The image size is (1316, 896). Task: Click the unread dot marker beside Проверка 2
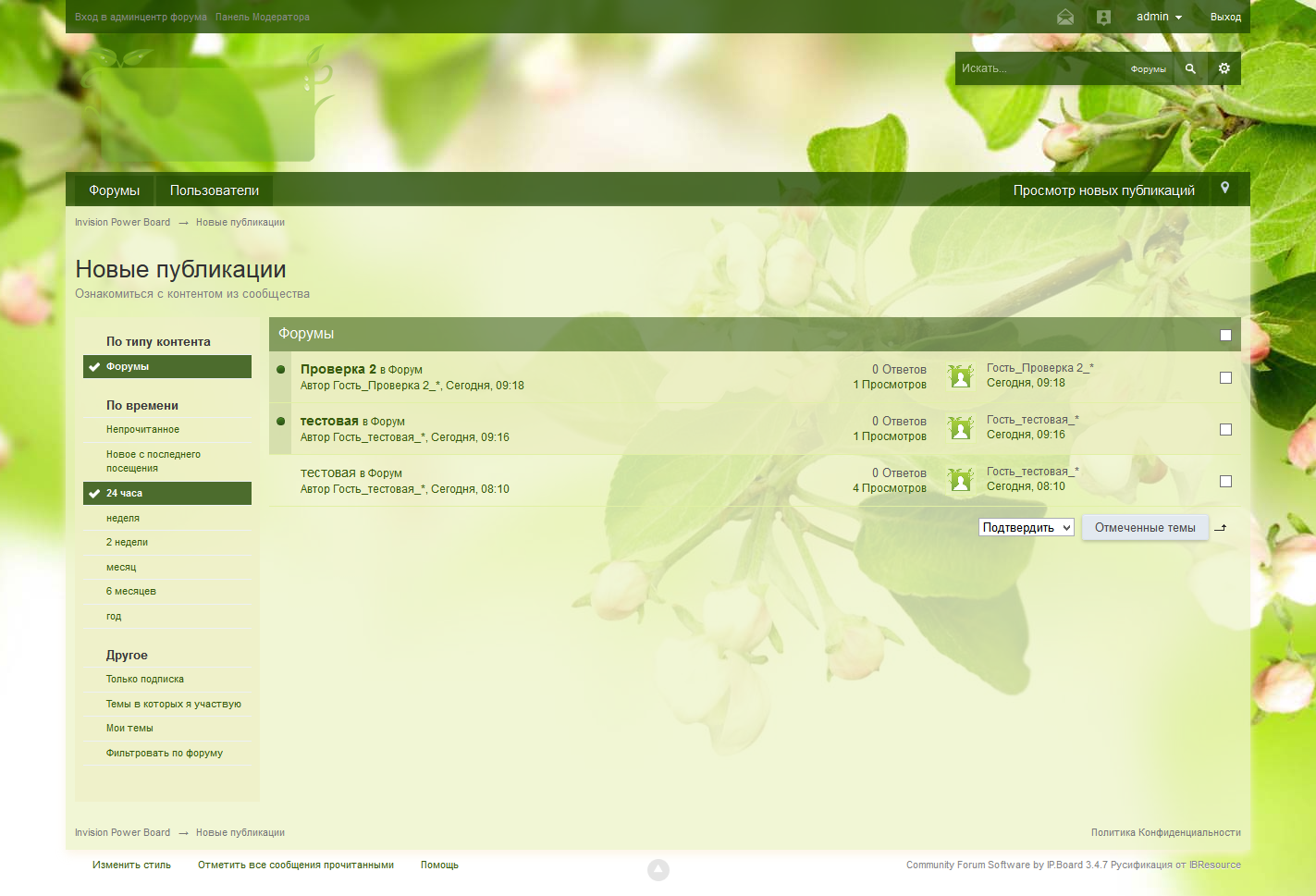pyautogui.click(x=281, y=370)
